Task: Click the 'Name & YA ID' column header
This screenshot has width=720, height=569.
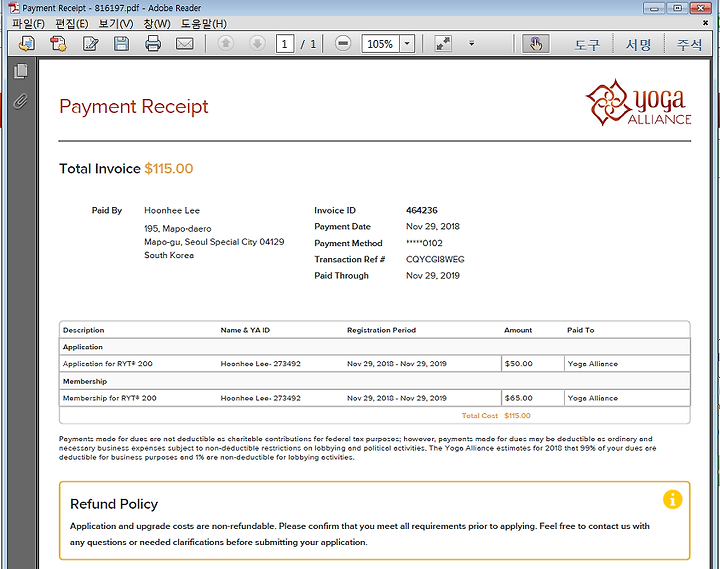Action: pyautogui.click(x=245, y=330)
